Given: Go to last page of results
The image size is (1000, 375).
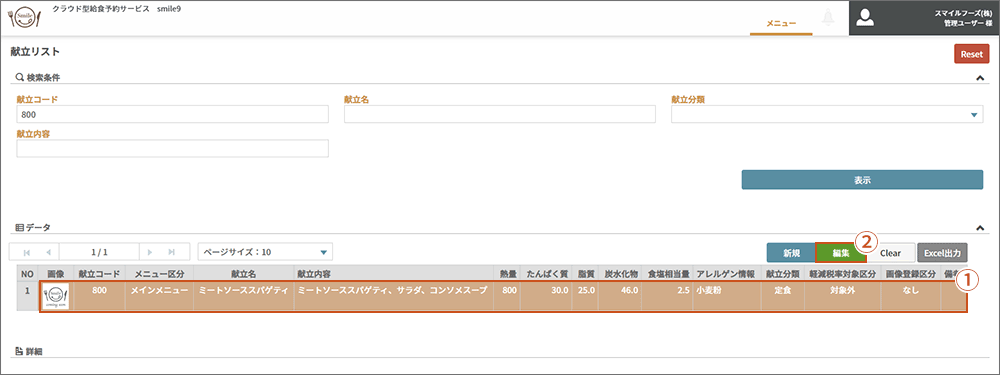Looking at the screenshot, I should pos(172,252).
